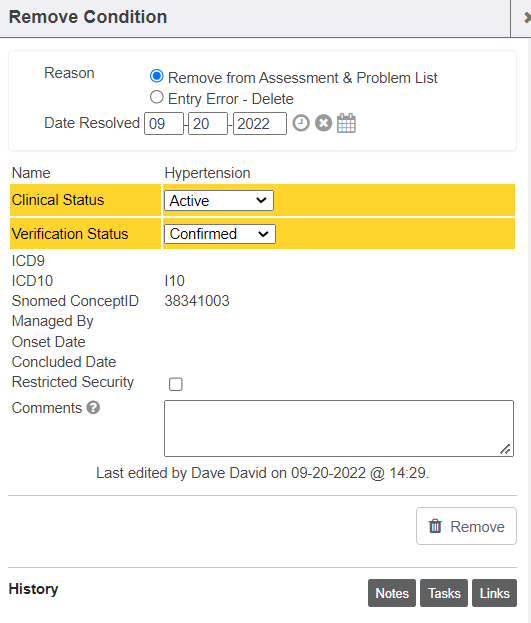Select Remove from Assessment & Problem List
Image resolution: width=531 pixels, height=623 pixels.
click(x=157, y=76)
